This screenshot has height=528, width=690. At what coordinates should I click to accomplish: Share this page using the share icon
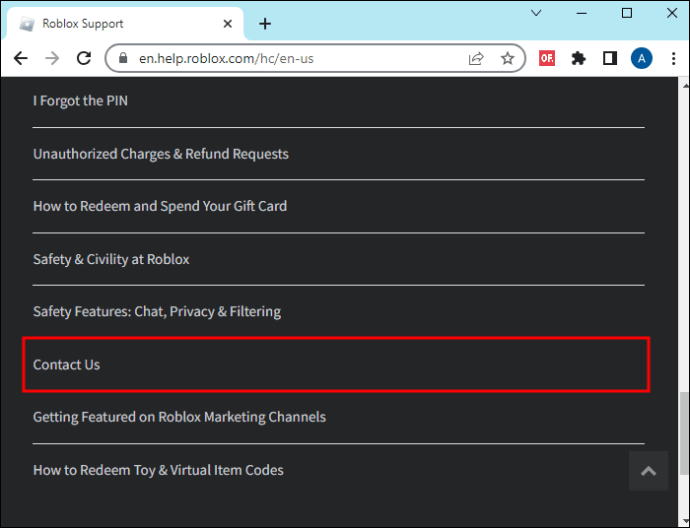[476, 58]
